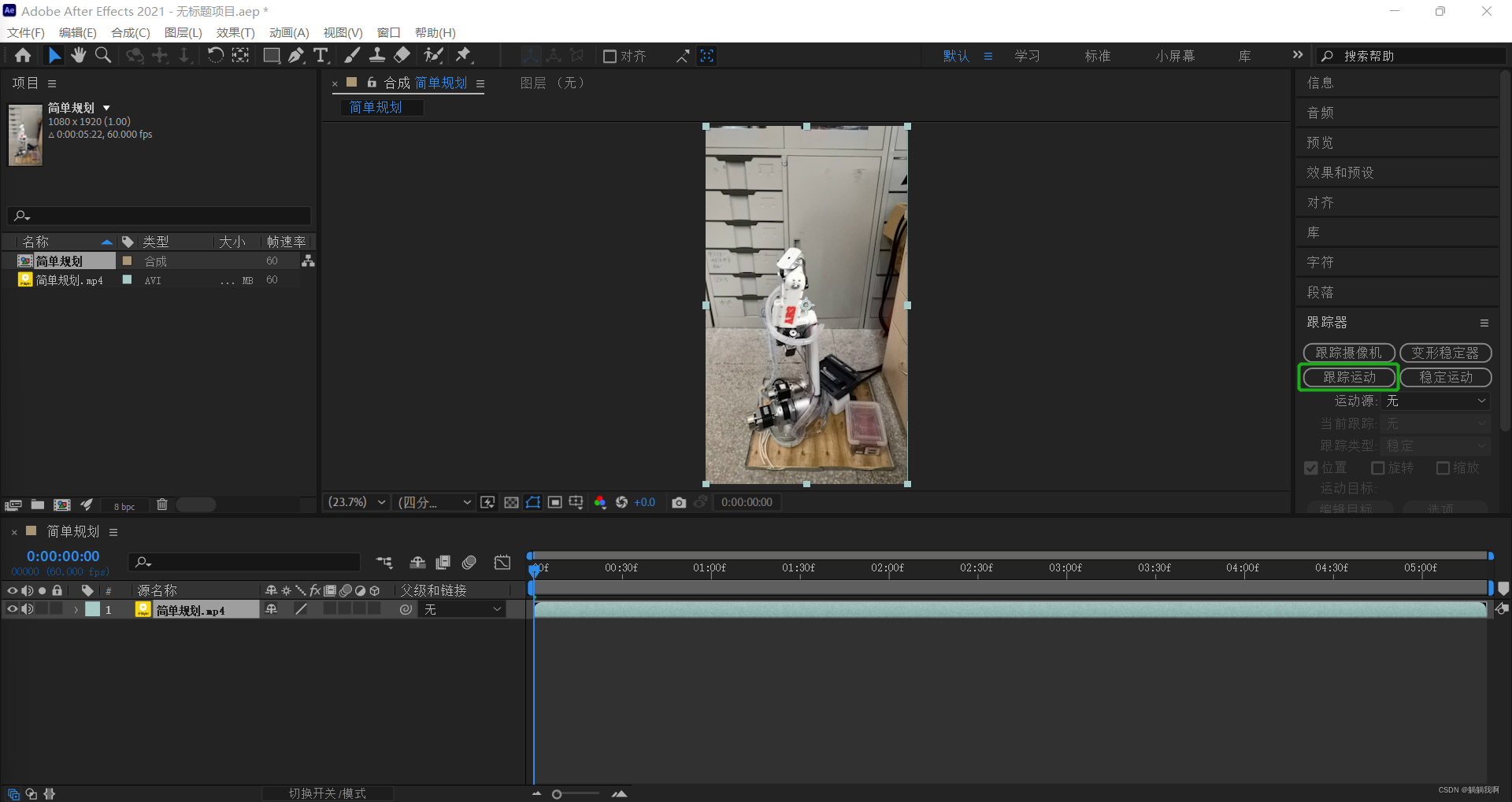
Task: Click the Fast Previews icon
Action: (x=488, y=502)
